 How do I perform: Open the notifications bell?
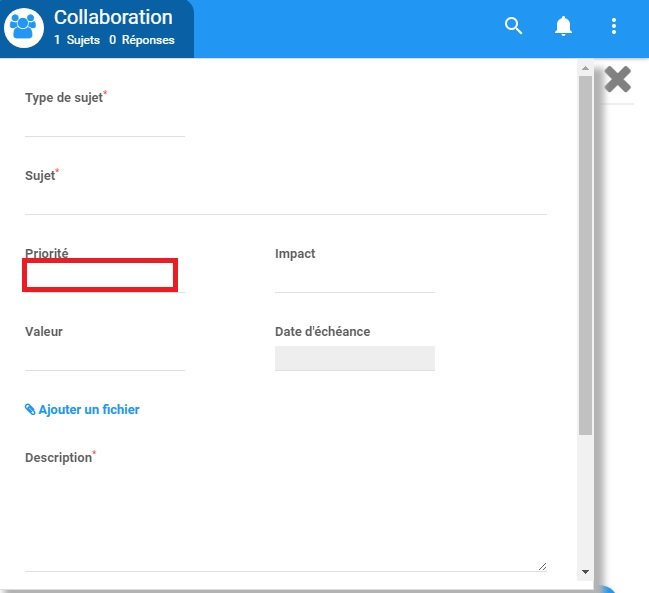click(564, 27)
